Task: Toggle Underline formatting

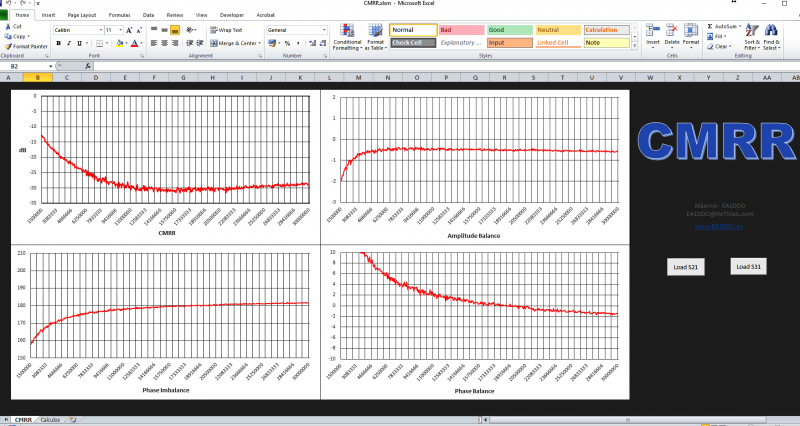Action: pyautogui.click(x=79, y=43)
